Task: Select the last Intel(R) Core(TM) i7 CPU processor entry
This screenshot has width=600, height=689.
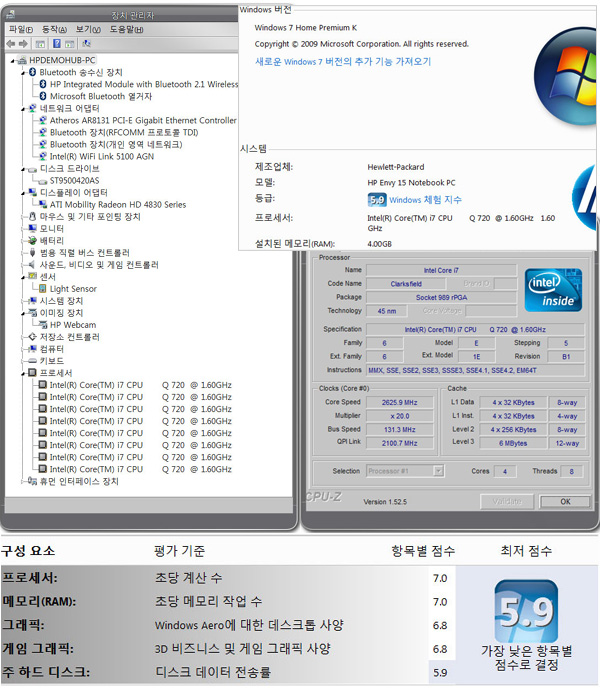Action: 140,469
